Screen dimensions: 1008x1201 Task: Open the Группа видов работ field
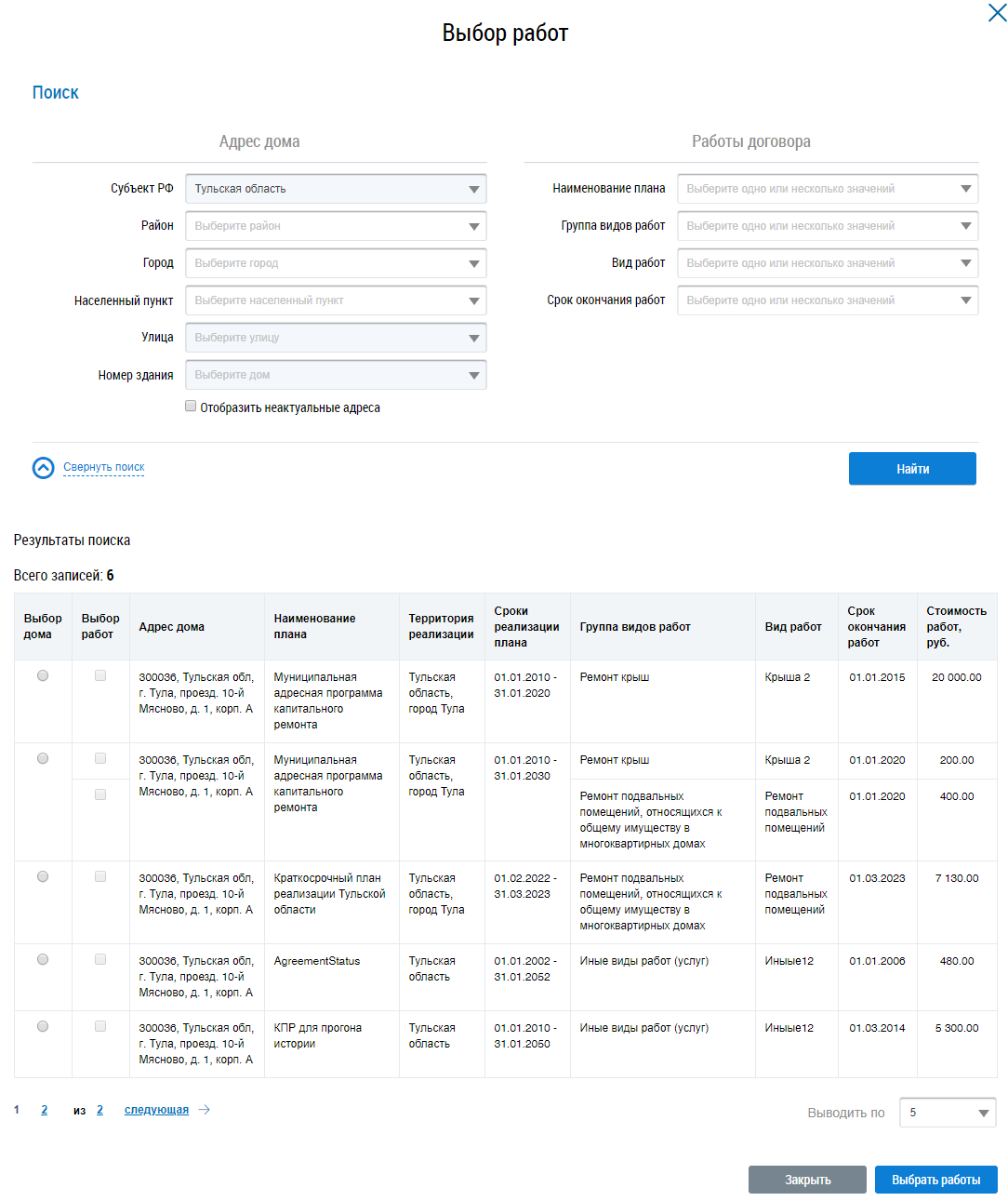pyautogui.click(x=827, y=226)
